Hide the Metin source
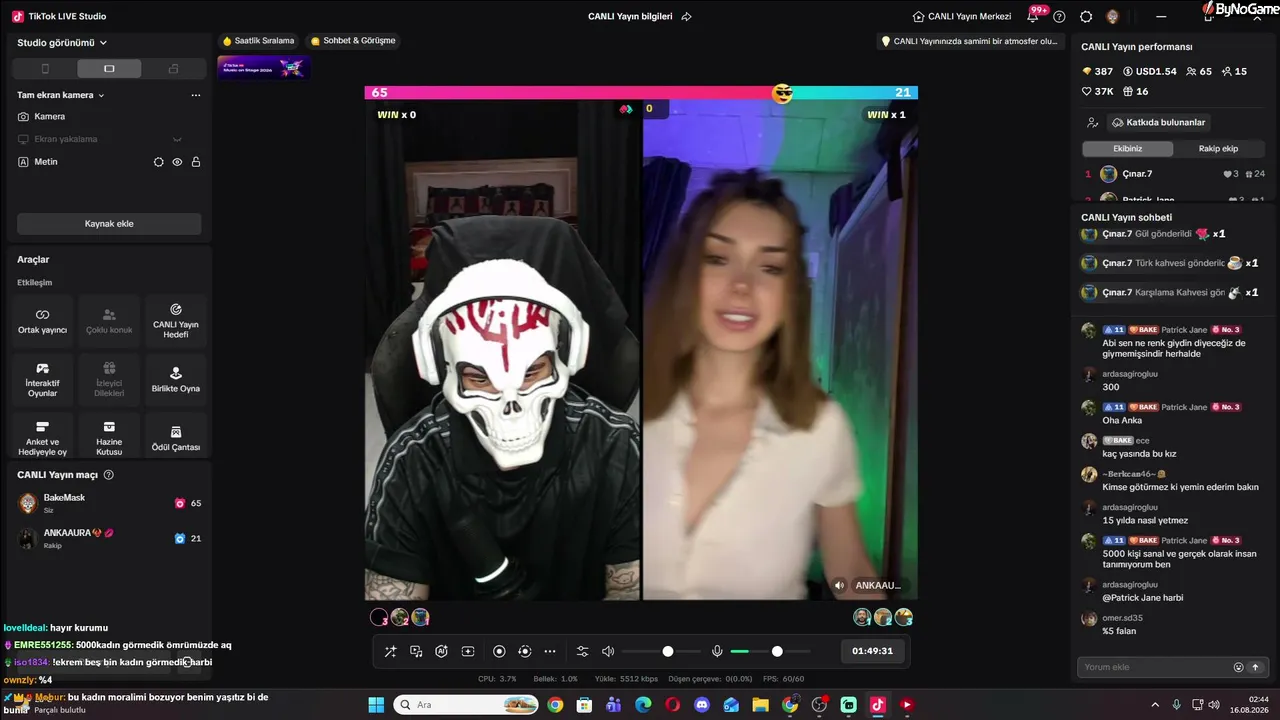Image resolution: width=1280 pixels, height=720 pixels. point(177,162)
